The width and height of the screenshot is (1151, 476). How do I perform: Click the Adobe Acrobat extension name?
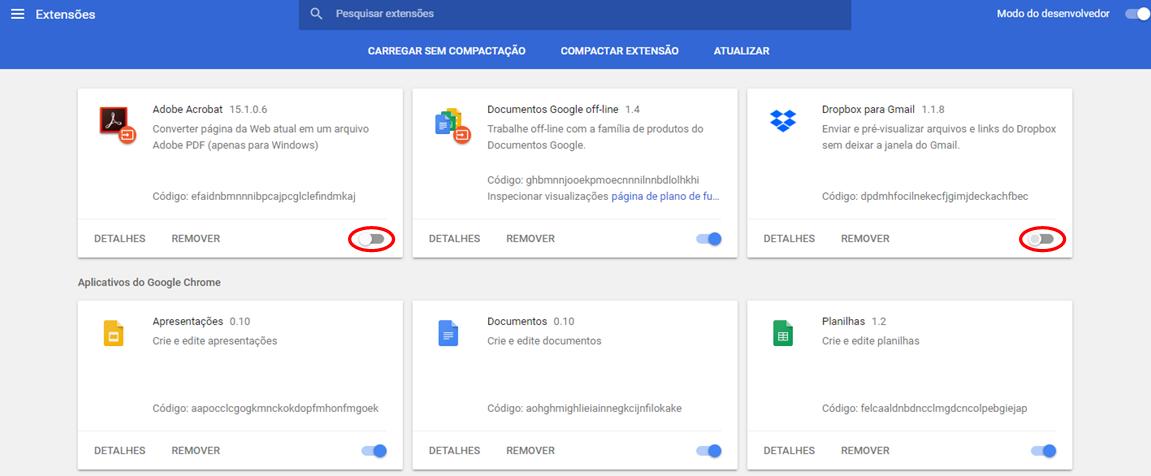coord(187,109)
